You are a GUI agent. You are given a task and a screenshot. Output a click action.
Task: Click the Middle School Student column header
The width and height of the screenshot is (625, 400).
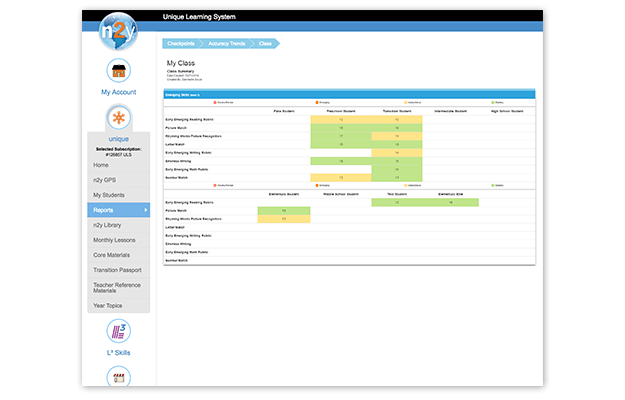[x=341, y=194]
